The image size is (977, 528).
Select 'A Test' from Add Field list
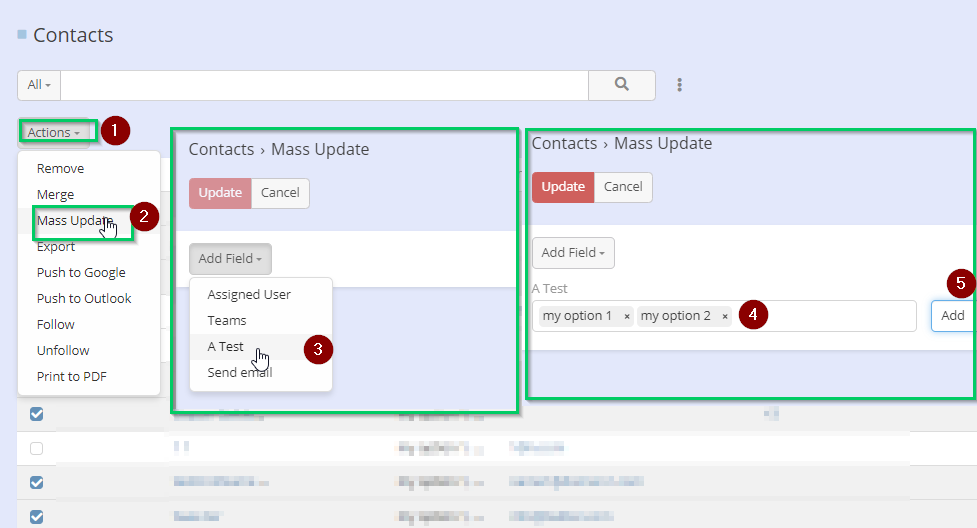[x=226, y=347]
